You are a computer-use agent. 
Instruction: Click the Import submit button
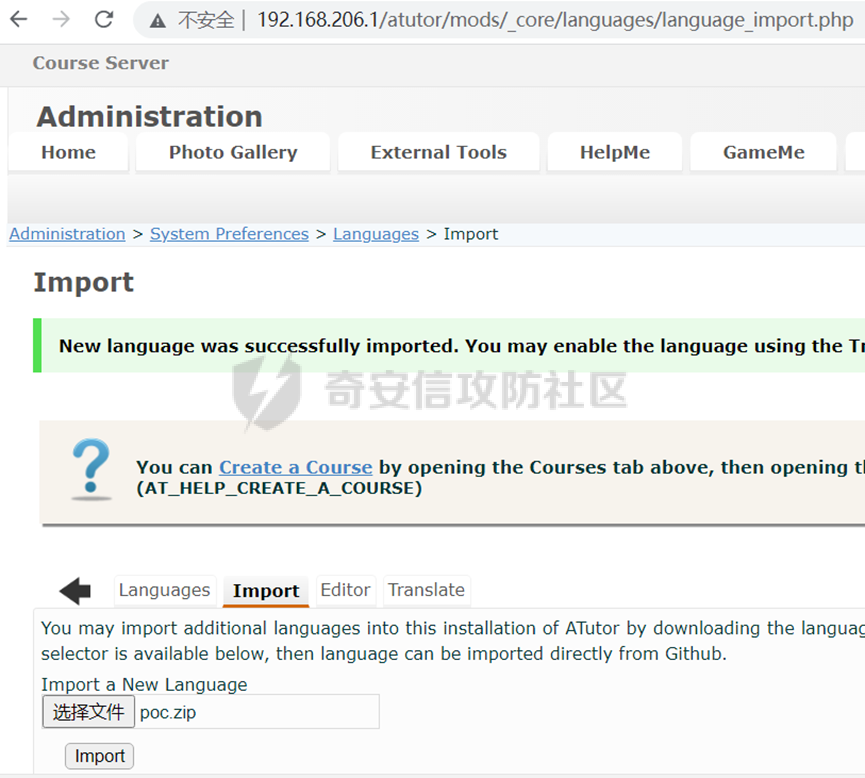point(99,756)
